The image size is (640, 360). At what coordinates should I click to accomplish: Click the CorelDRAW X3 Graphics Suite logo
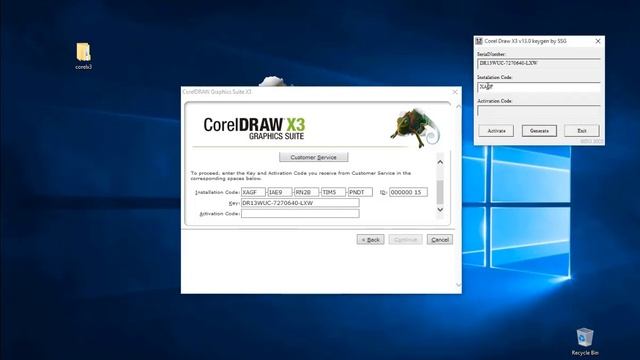coord(255,129)
